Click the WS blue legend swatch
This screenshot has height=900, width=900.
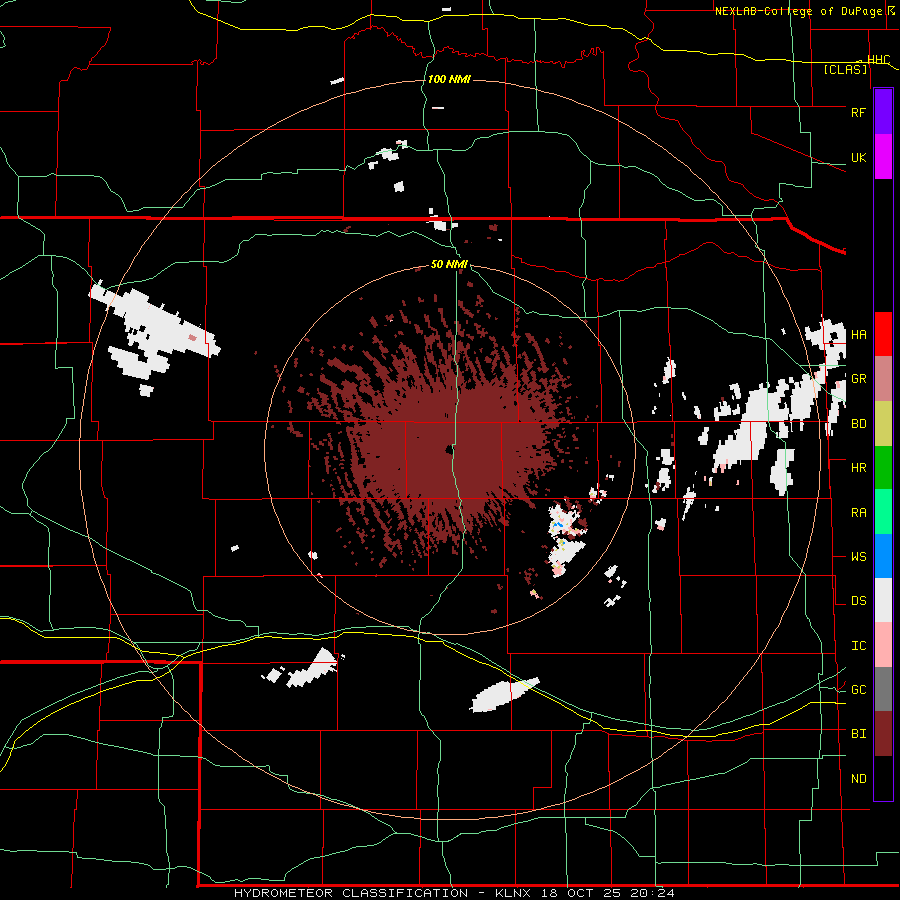tap(883, 556)
